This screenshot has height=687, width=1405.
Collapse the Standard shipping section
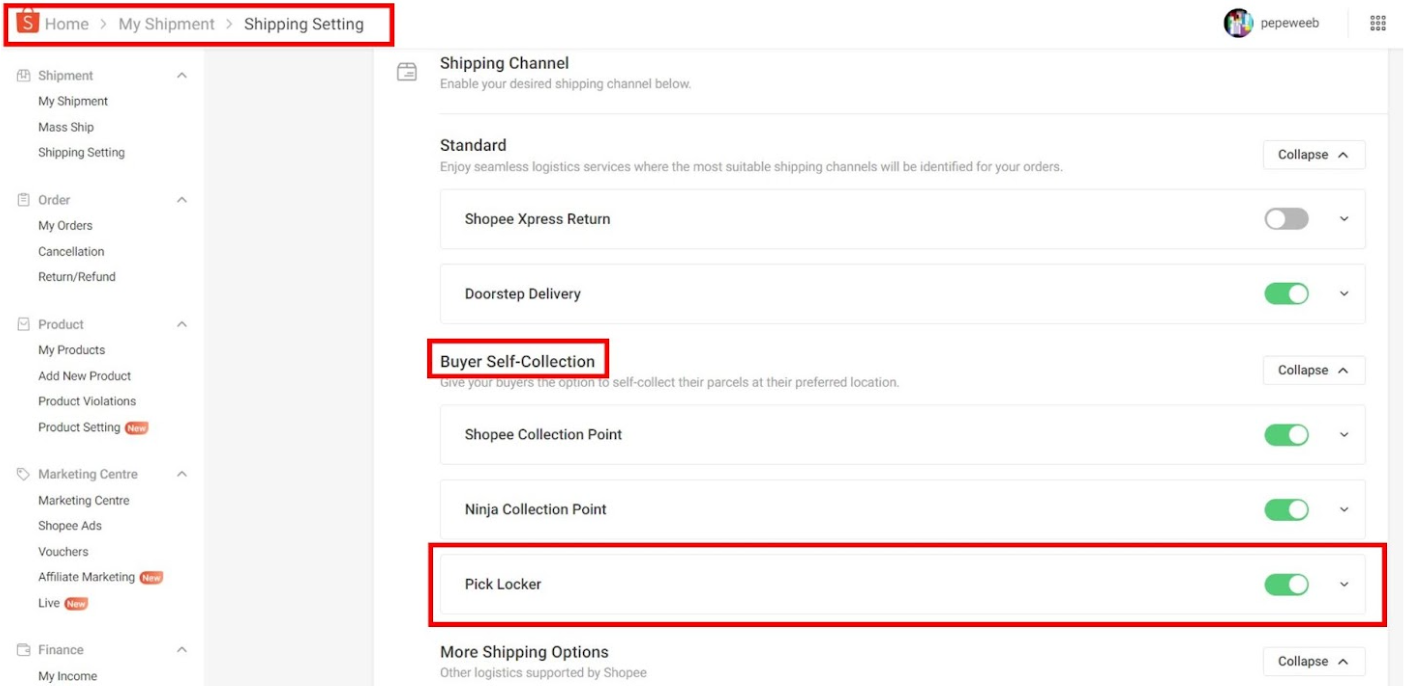[x=1313, y=154]
